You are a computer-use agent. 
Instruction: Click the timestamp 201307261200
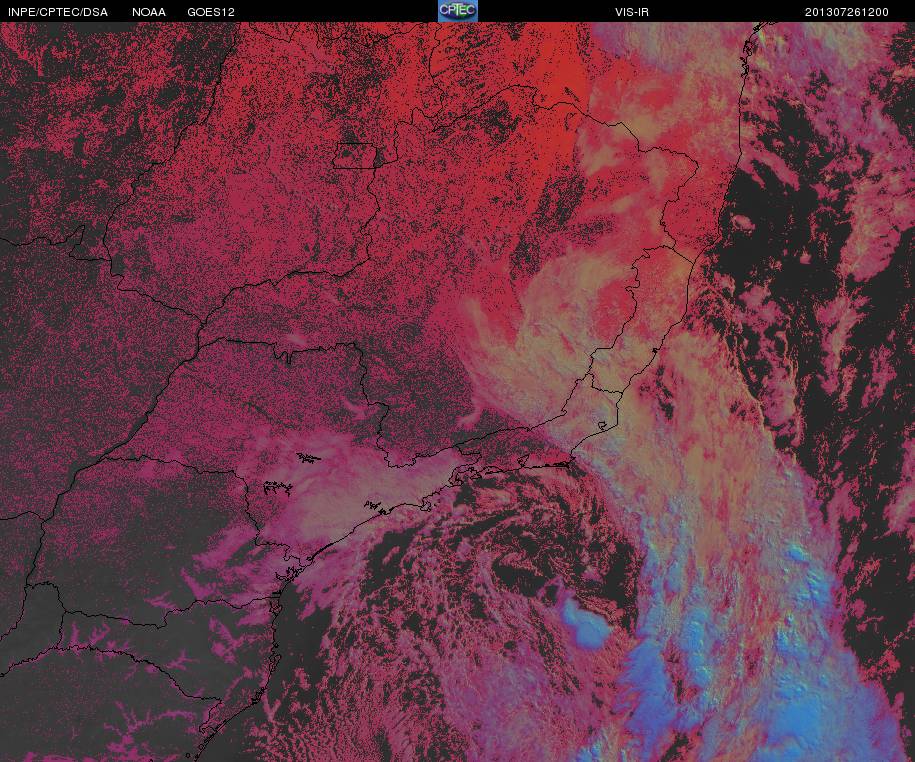(x=847, y=12)
